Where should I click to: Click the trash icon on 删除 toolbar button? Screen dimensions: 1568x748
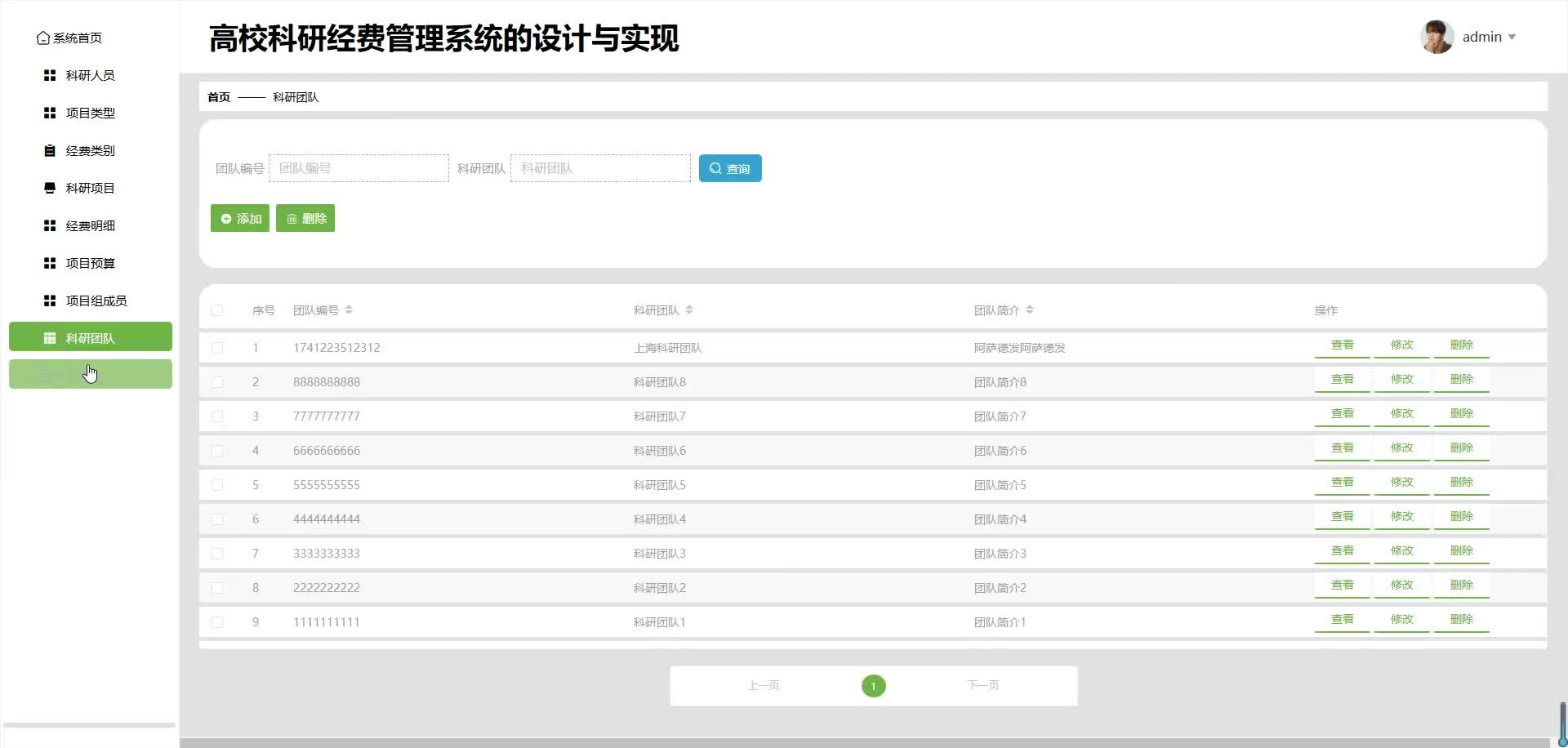pyautogui.click(x=292, y=219)
